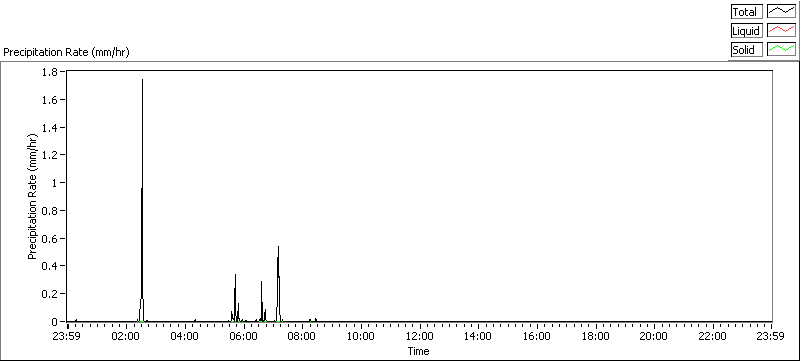
Task: Click the 20:00 time axis label
Action: [654, 336]
